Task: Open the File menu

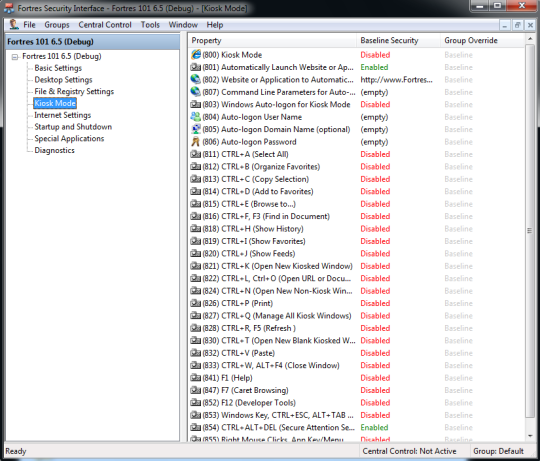Action: [29, 25]
